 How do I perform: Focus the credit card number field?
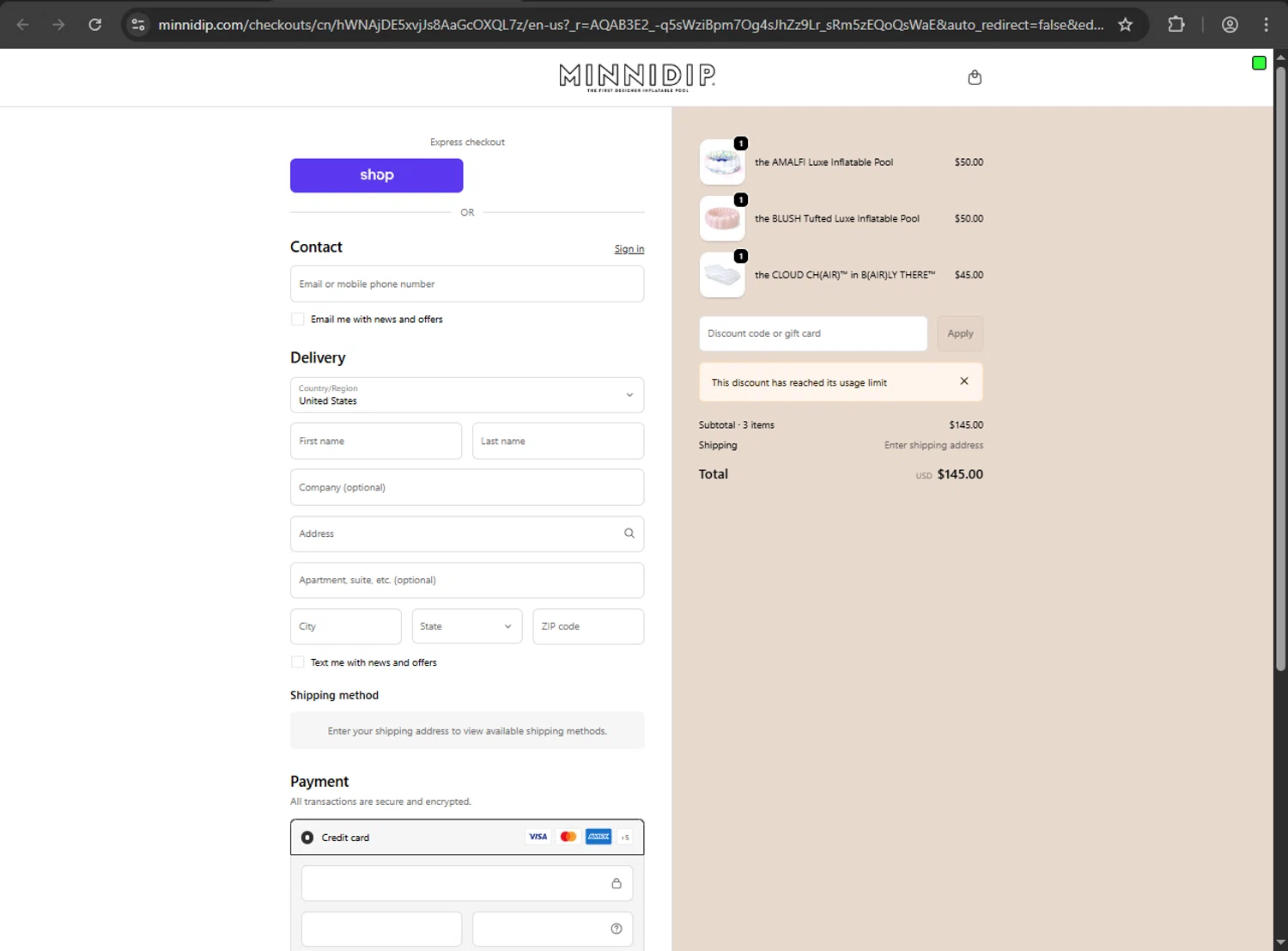point(467,883)
